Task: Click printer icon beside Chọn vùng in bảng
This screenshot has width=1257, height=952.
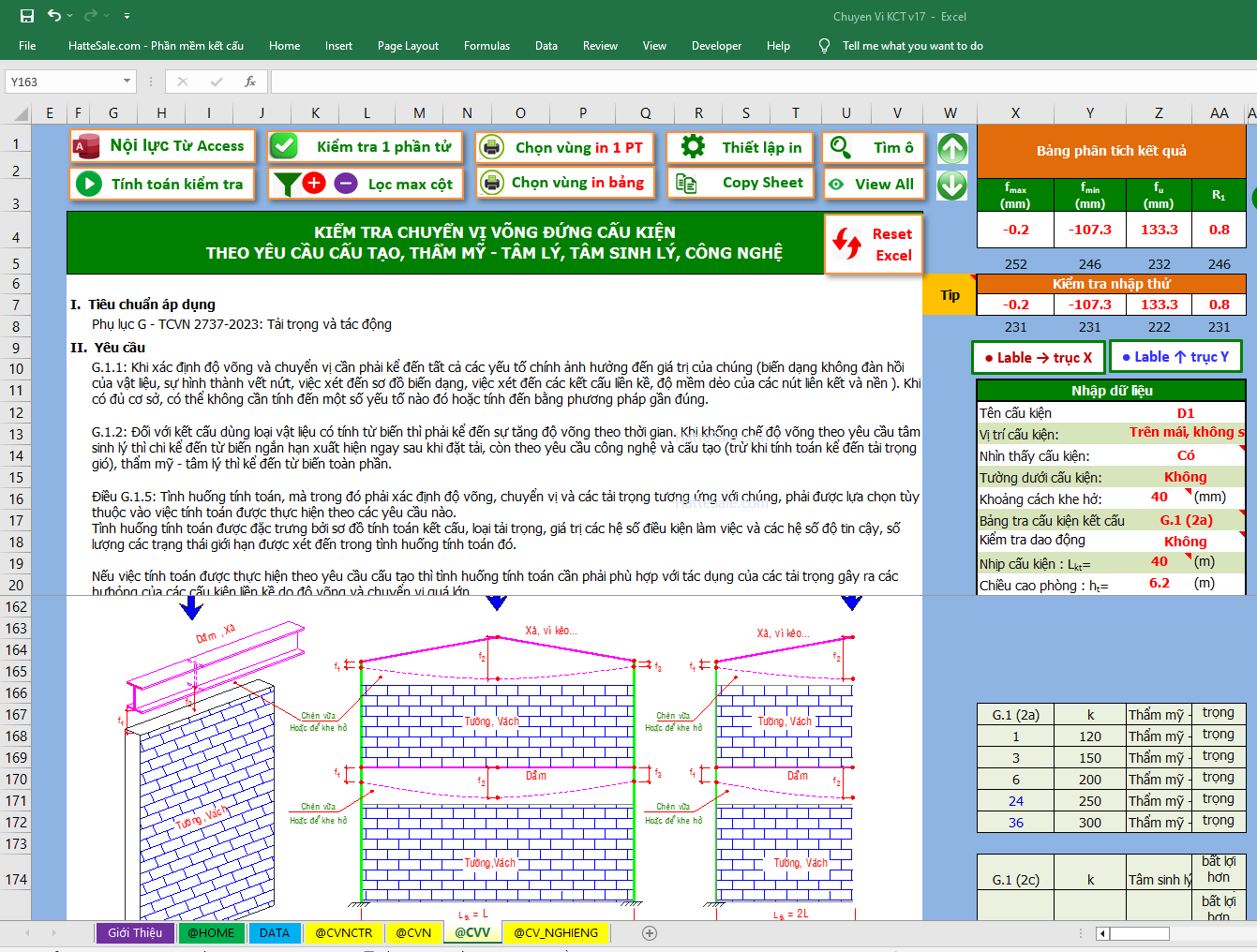Action: pos(492,182)
